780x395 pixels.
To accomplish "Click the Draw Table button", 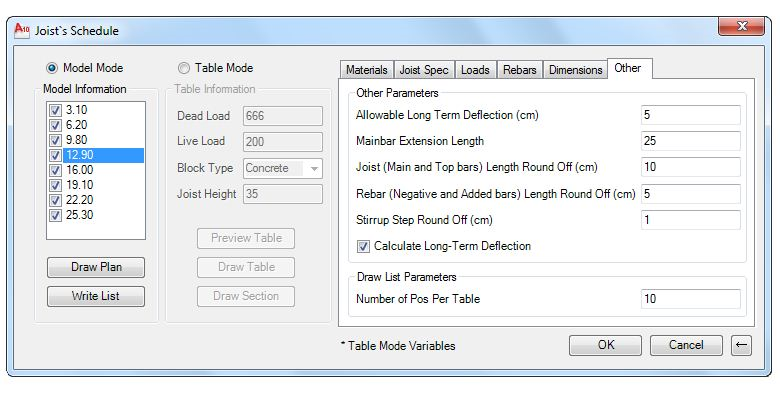I will 246,267.
